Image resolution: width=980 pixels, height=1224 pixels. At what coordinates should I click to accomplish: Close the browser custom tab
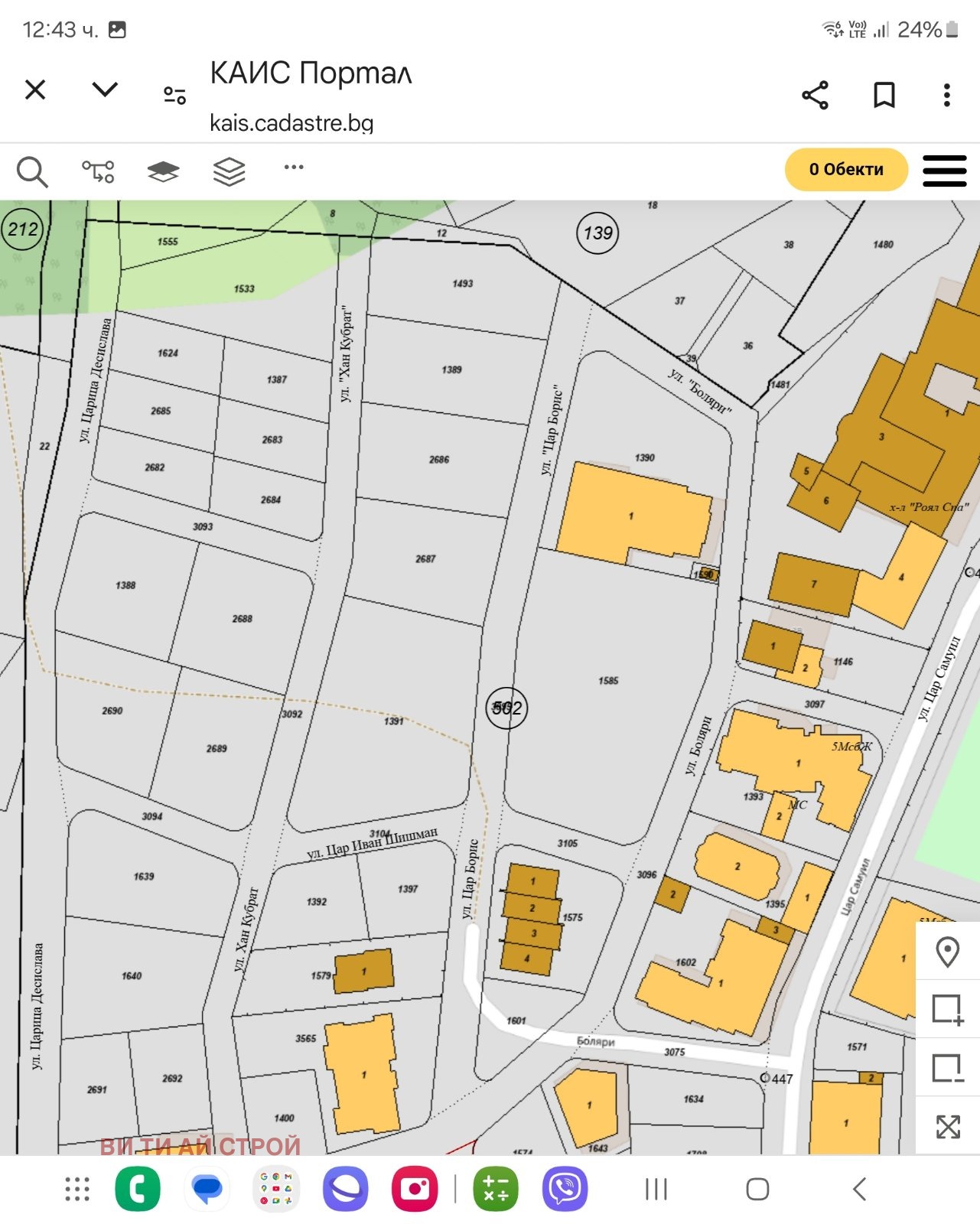35,90
